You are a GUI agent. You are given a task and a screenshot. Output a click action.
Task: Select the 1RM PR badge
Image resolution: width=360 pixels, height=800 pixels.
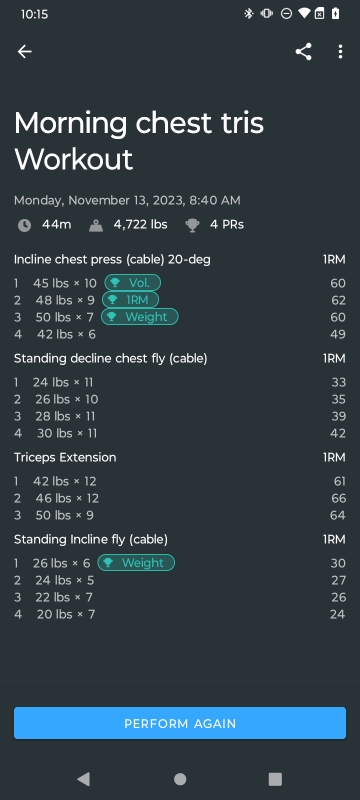coord(131,299)
